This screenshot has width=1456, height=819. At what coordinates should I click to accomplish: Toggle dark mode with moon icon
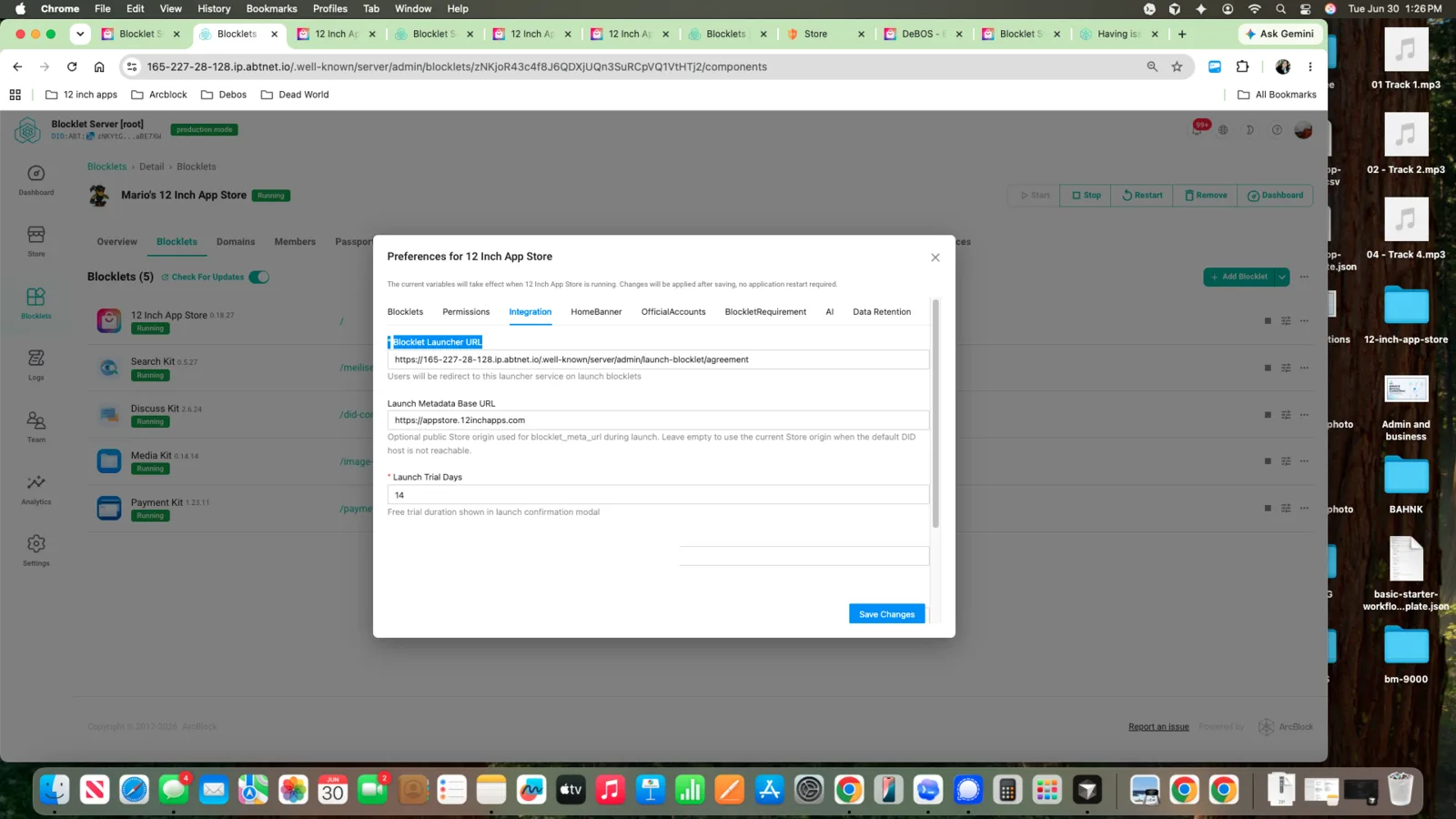1250,130
